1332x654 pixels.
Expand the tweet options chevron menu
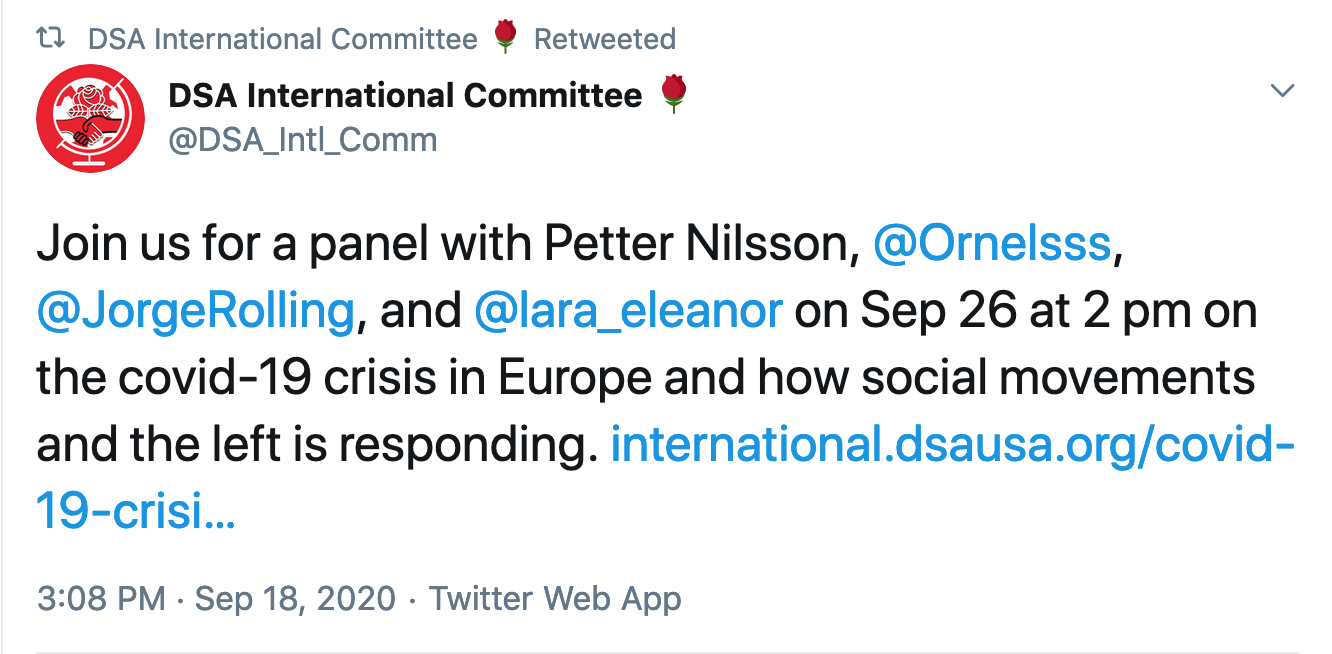(x=1281, y=91)
